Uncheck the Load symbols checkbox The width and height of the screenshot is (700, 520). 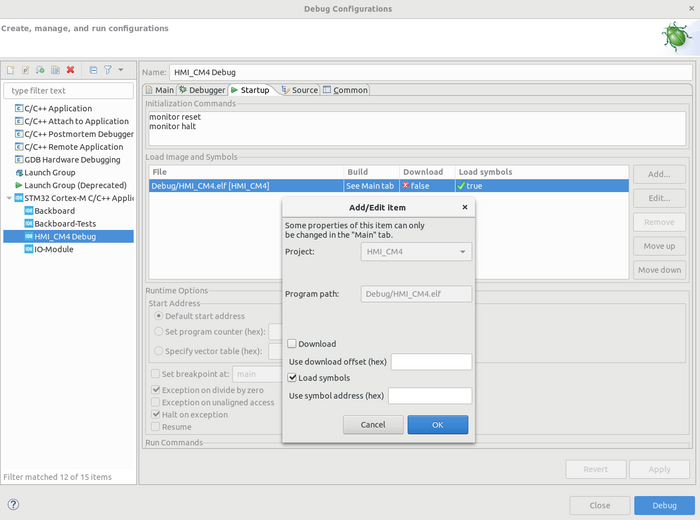click(293, 378)
